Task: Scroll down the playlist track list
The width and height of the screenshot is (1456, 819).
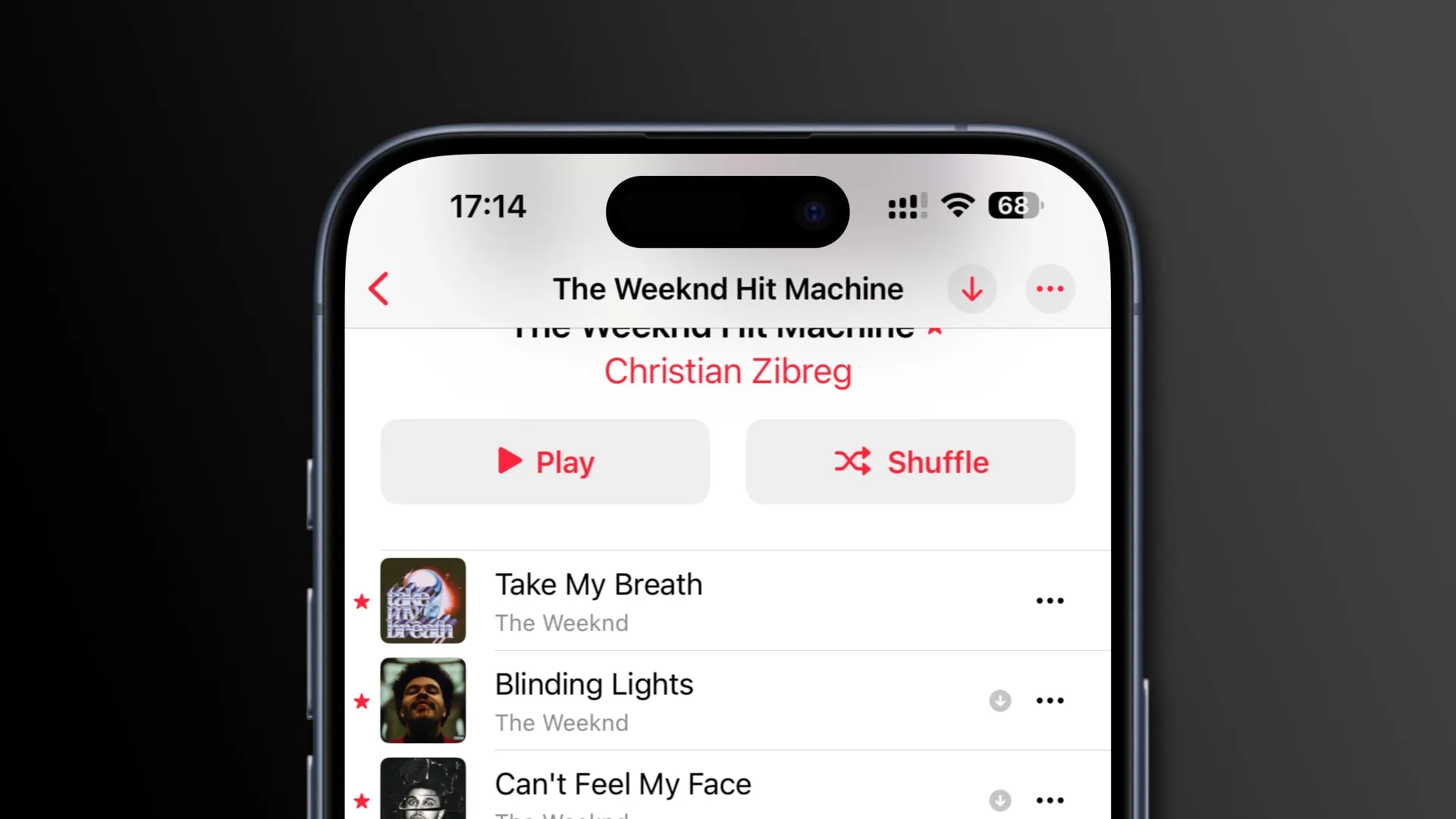Action: click(728, 700)
